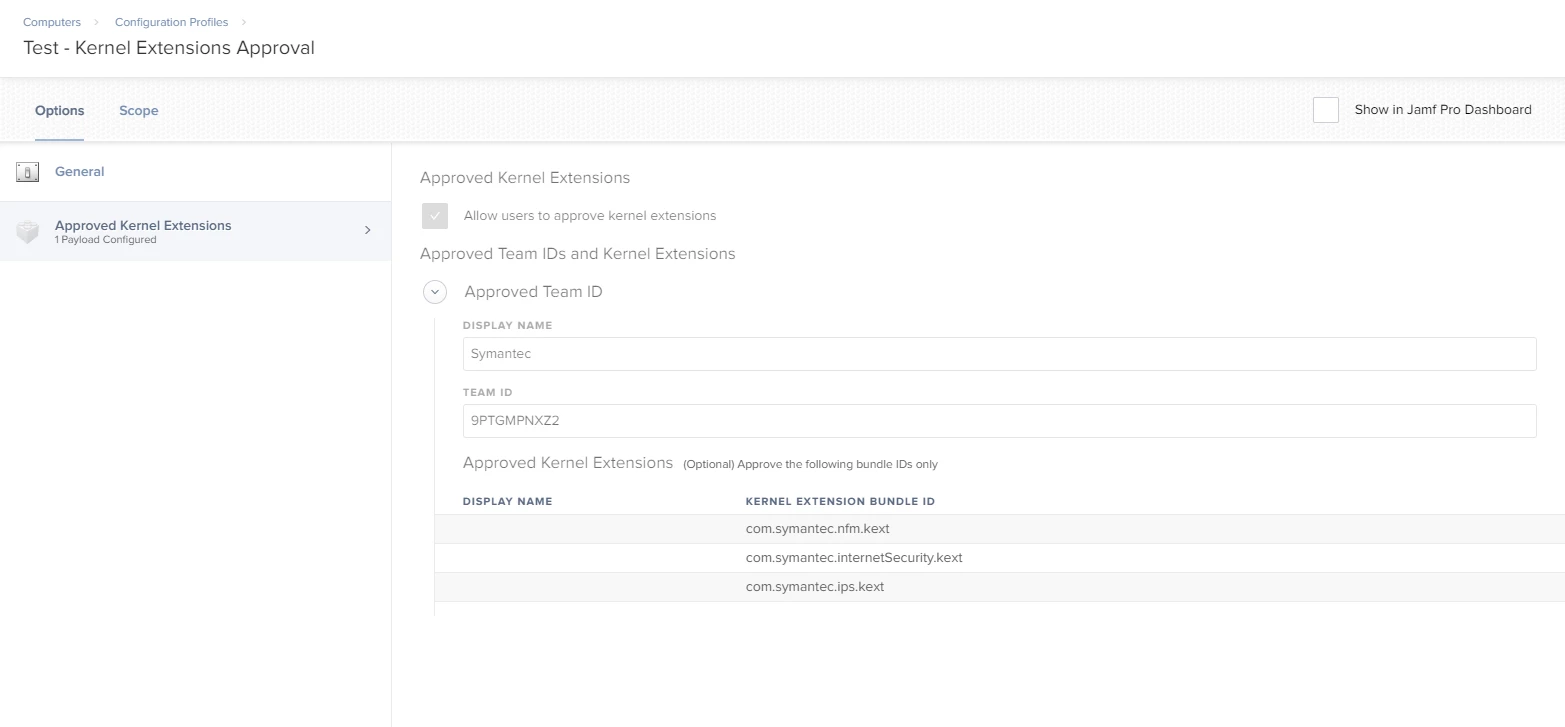Click the Approved Team IDs and Kernel Extensions heading
Viewport: 1565px width, 727px height.
[x=578, y=254]
